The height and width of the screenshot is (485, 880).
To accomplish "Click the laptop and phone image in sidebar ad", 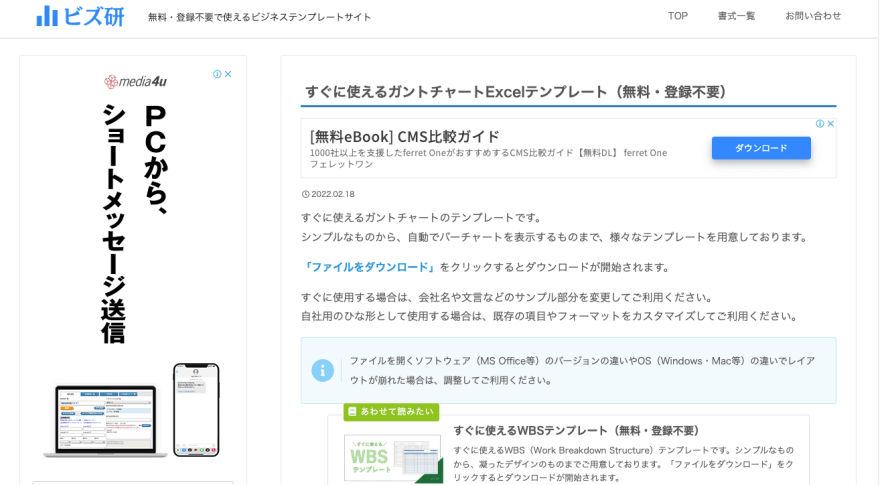I will 132,410.
